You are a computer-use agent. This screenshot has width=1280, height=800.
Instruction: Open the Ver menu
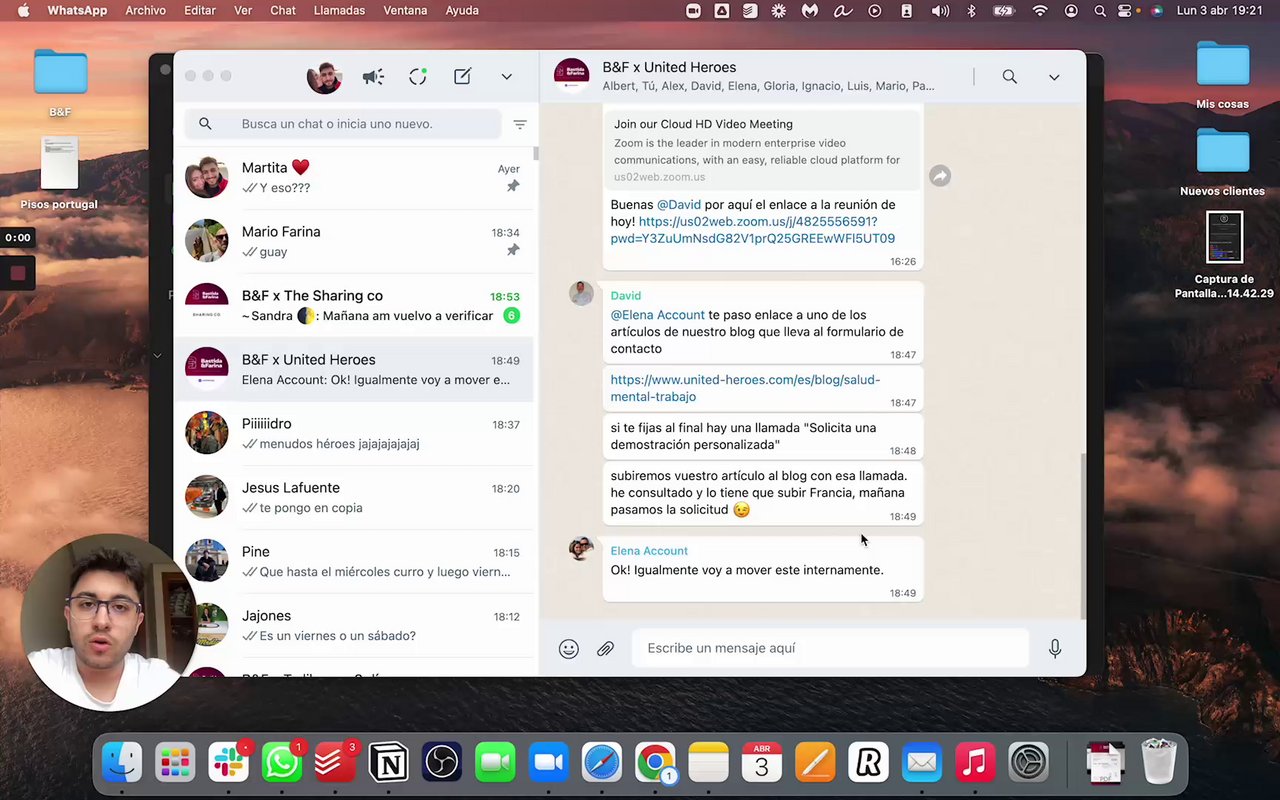[243, 11]
